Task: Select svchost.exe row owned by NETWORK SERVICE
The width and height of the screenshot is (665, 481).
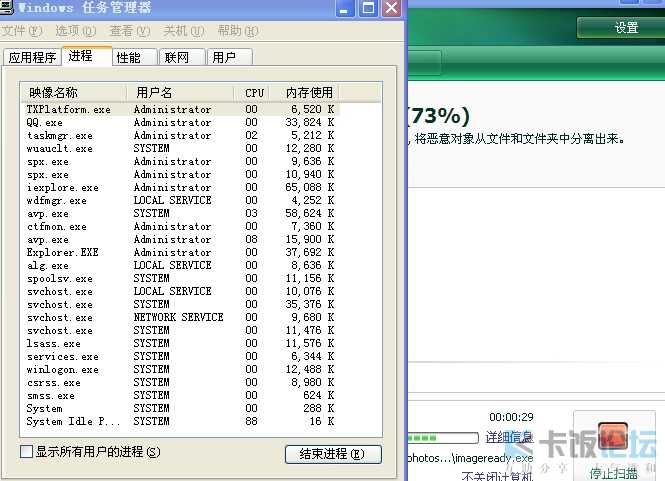Action: 180,317
